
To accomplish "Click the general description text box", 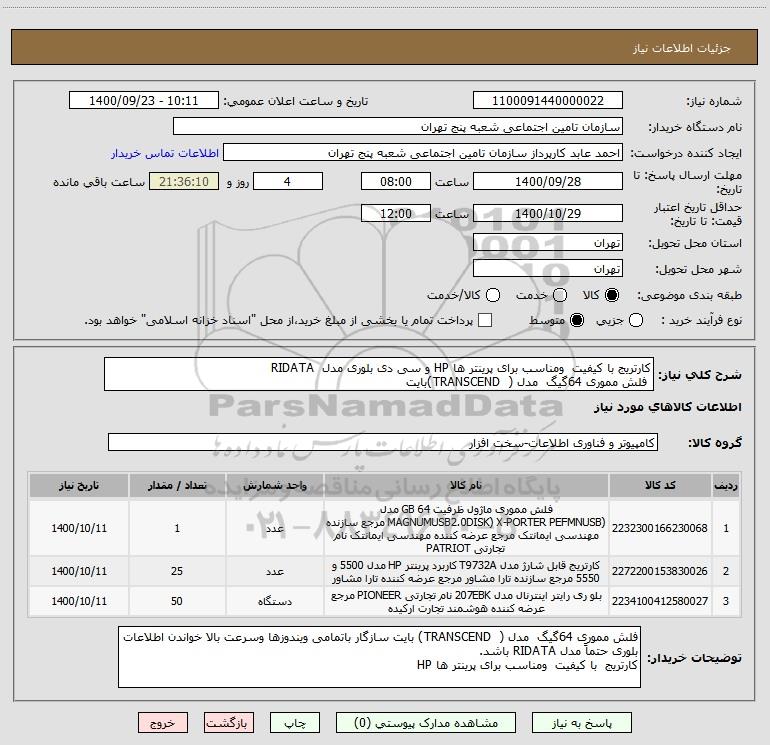I will [x=379, y=374].
